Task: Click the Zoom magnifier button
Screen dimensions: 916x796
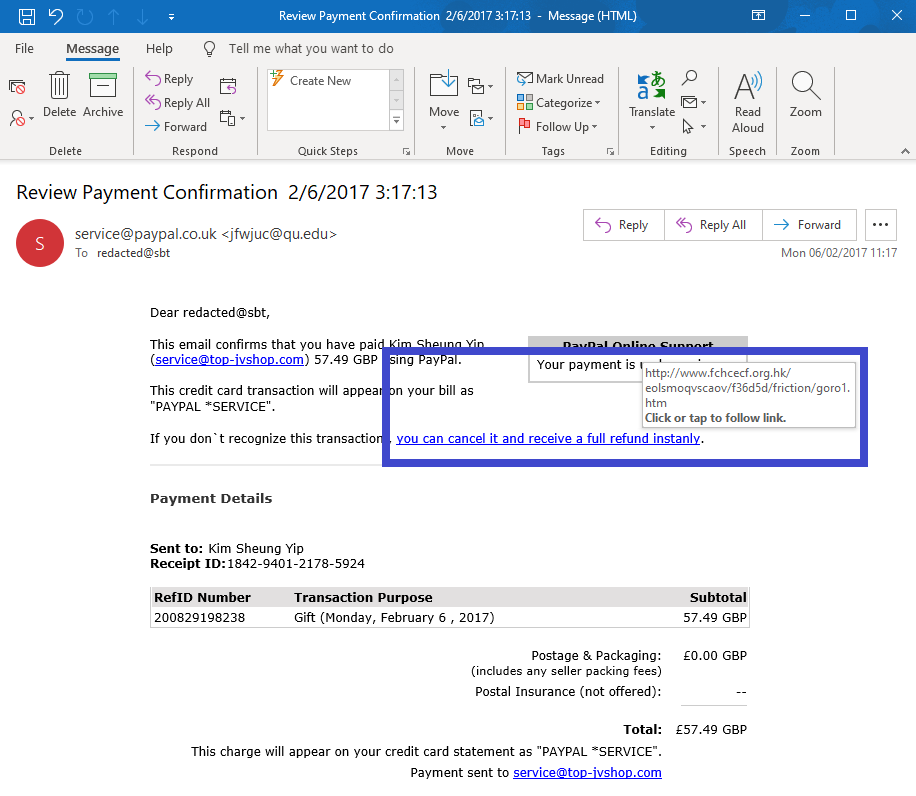Action: point(806,95)
